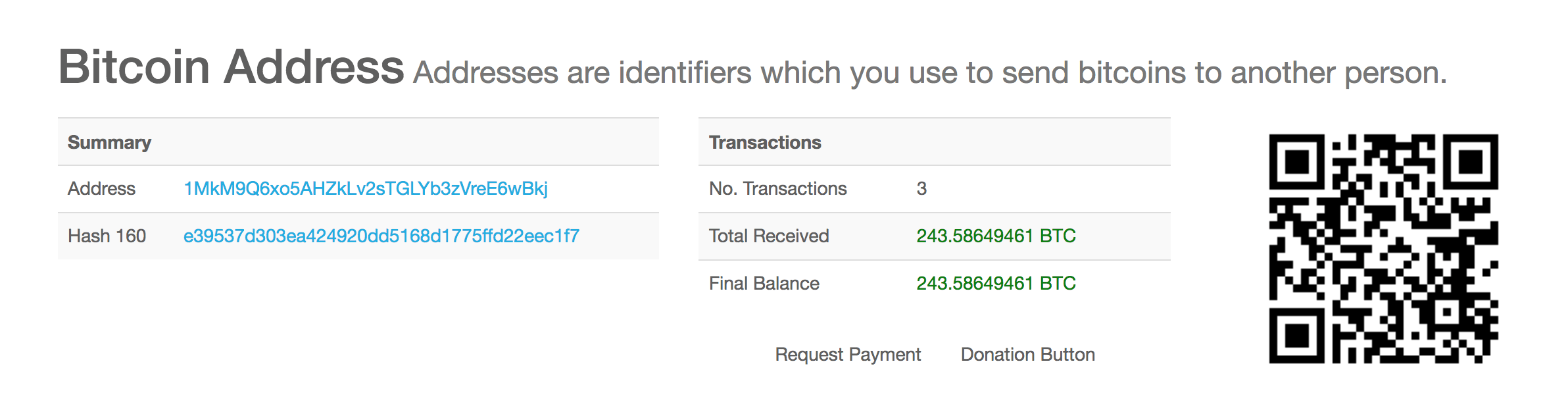Click the Total Received 243.58649461 BTC amount
The width and height of the screenshot is (1568, 395).
point(996,236)
